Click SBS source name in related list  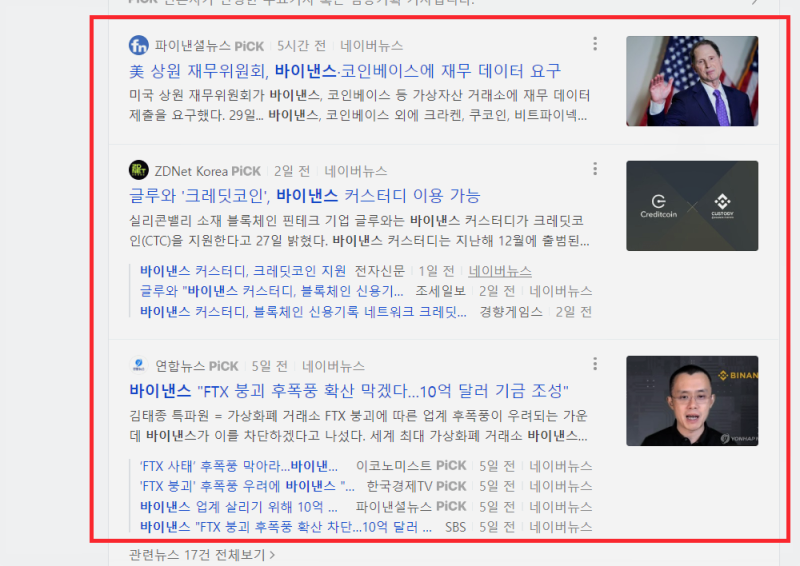click(x=456, y=527)
